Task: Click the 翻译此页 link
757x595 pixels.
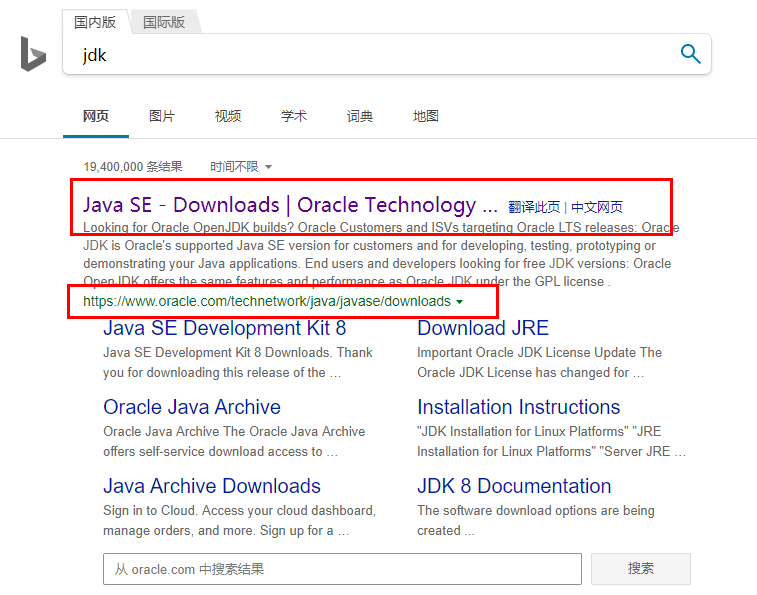Action: point(534,207)
